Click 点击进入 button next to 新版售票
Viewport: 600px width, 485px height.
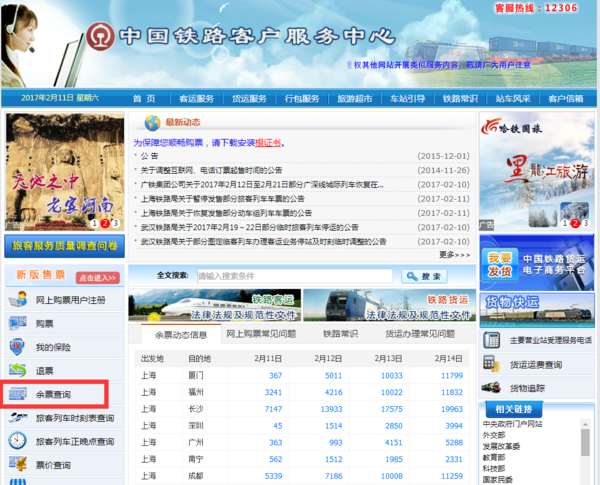(98, 278)
